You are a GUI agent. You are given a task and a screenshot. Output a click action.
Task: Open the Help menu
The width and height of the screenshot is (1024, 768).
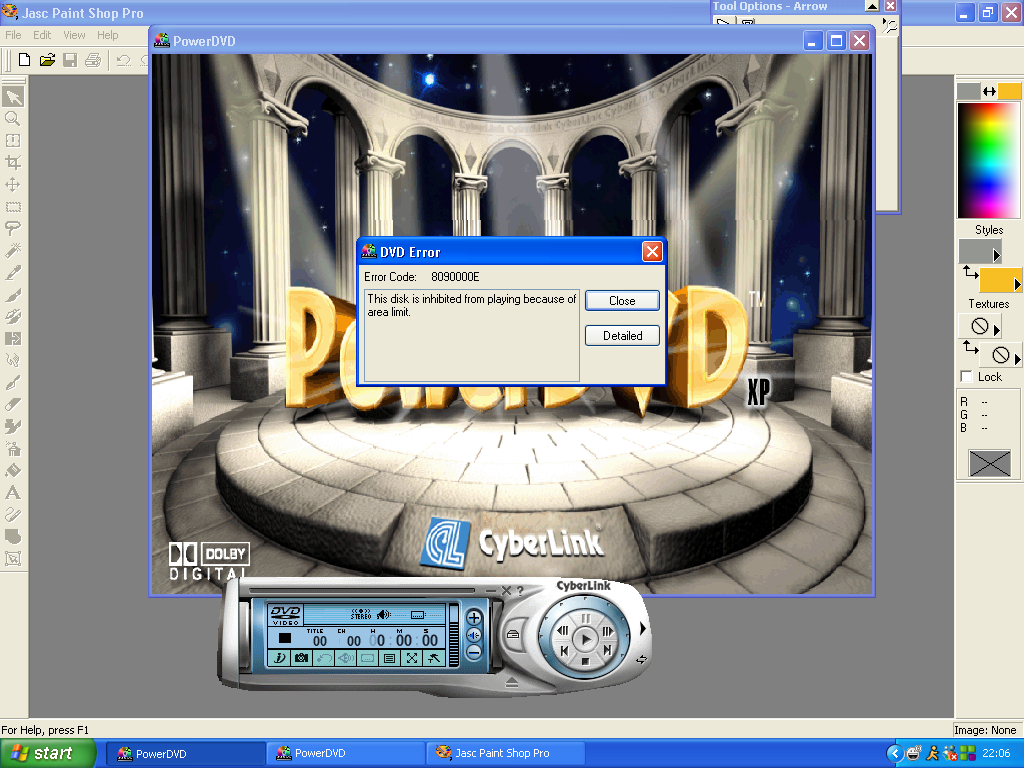108,35
